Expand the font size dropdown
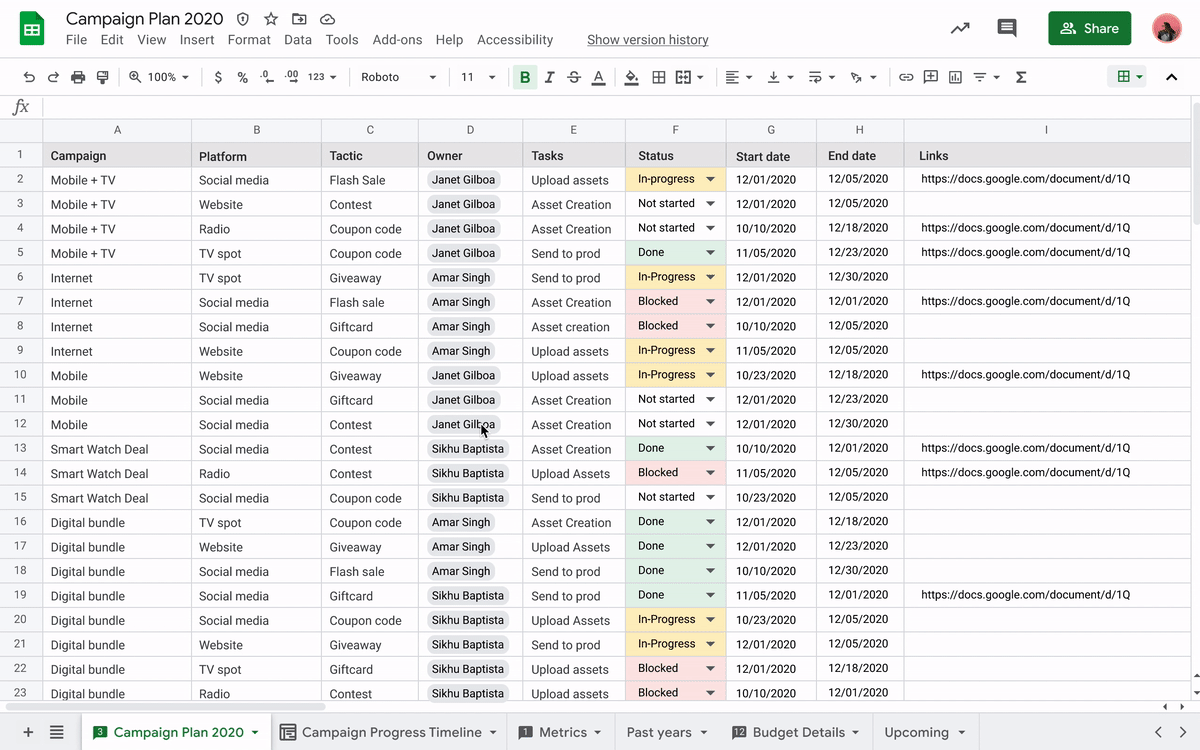Viewport: 1200px width, 750px height. 491,76
